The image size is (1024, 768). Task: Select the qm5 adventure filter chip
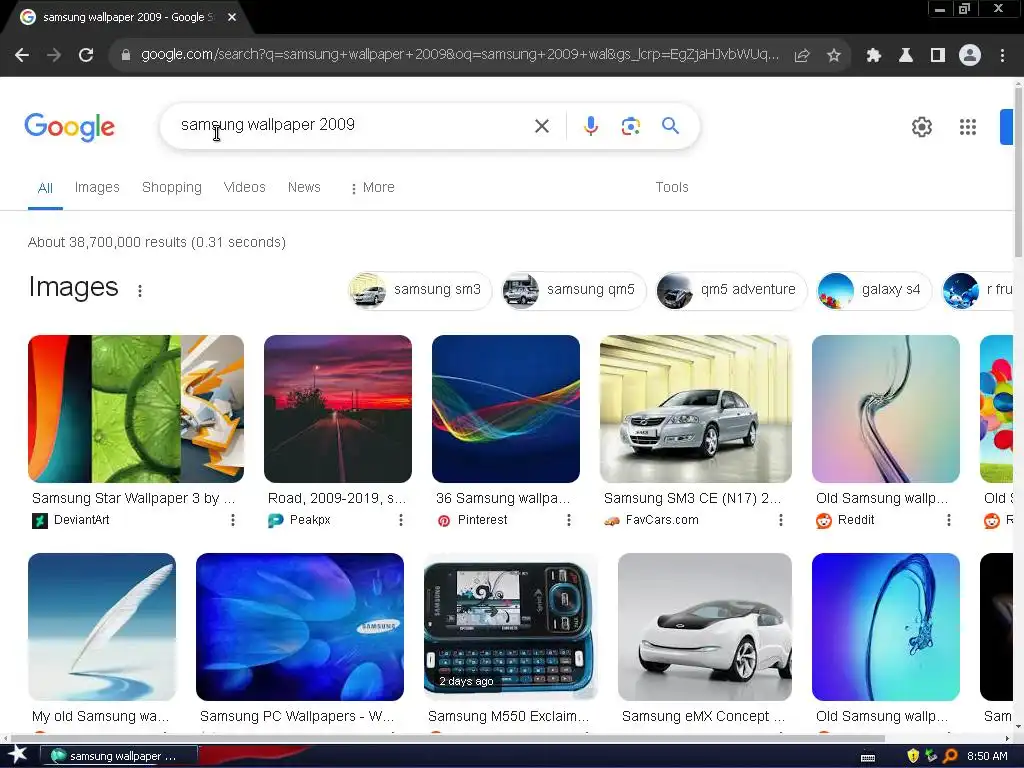point(731,290)
